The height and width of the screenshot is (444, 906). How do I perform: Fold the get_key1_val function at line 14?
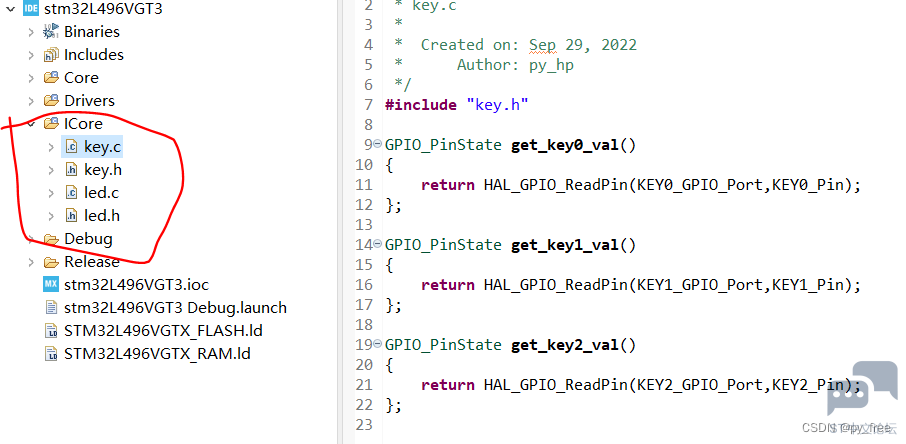(x=377, y=244)
